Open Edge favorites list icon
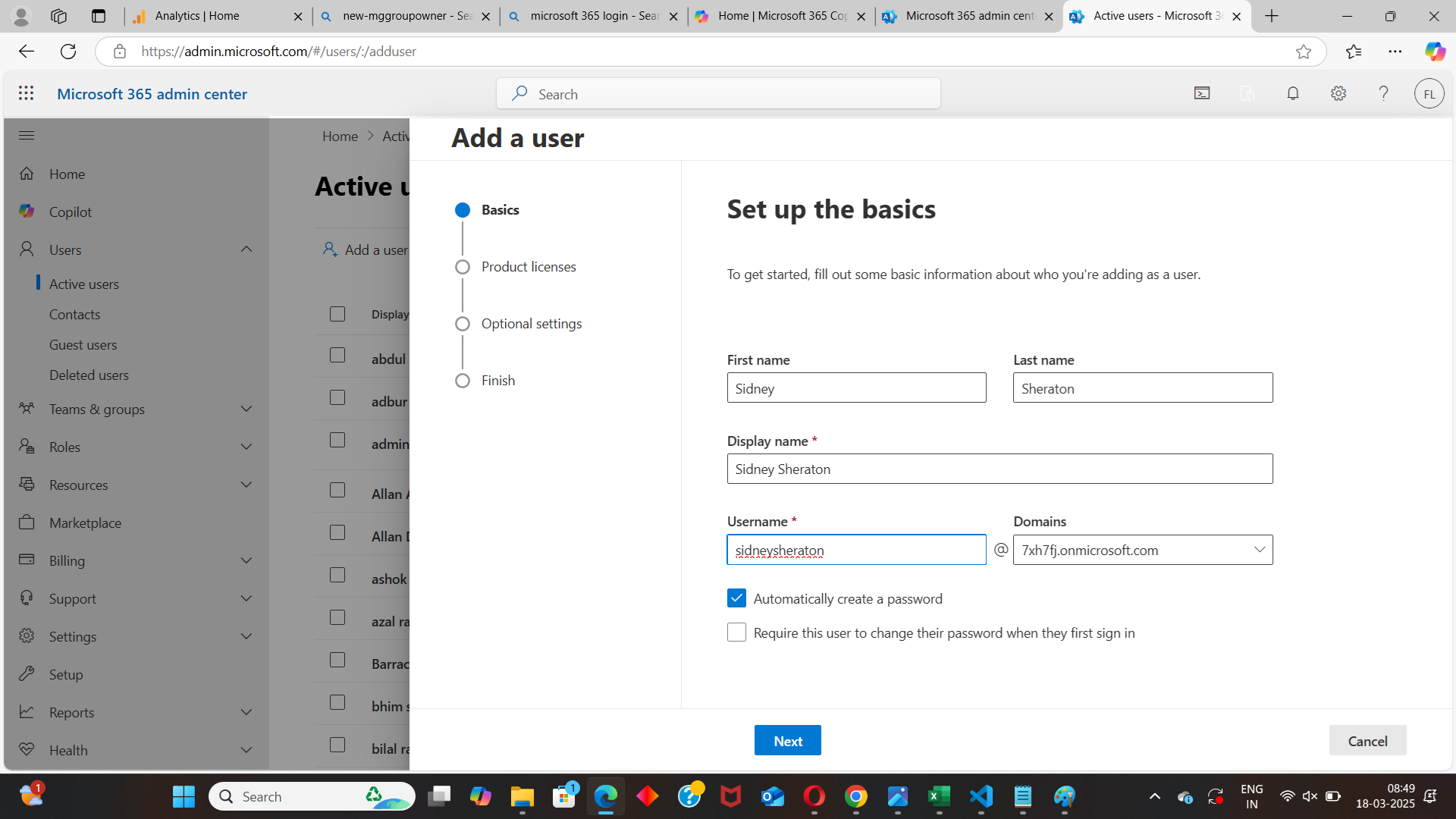1456x819 pixels. pos(1354,52)
